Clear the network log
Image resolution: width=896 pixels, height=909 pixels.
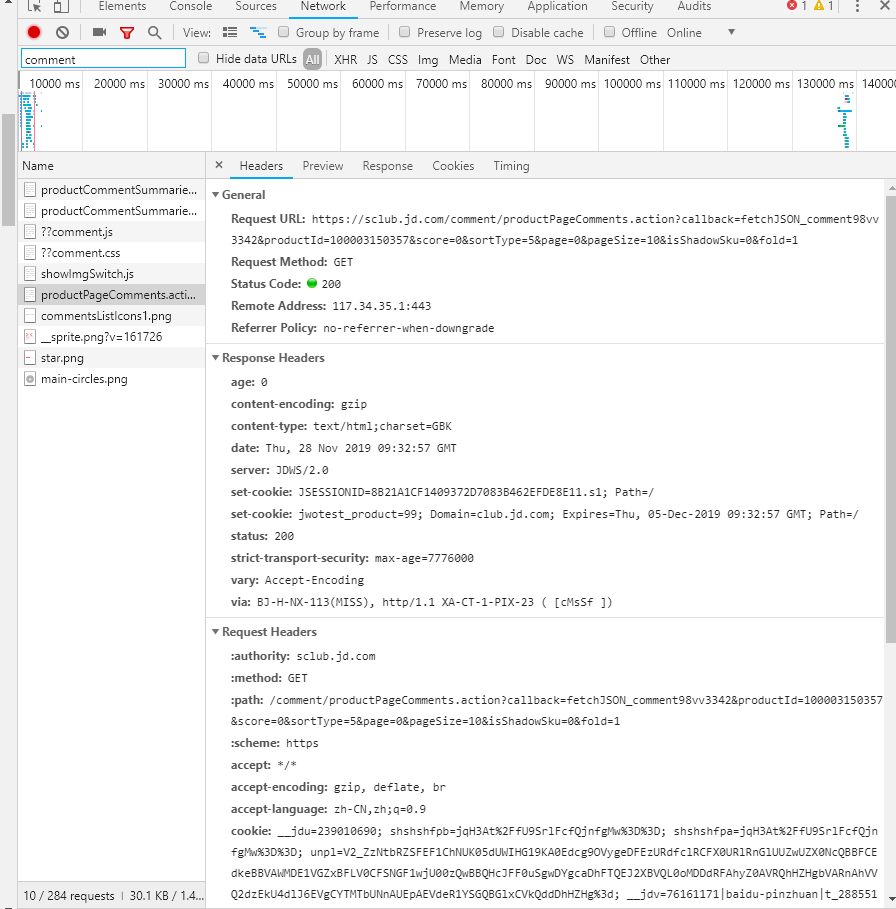click(63, 32)
